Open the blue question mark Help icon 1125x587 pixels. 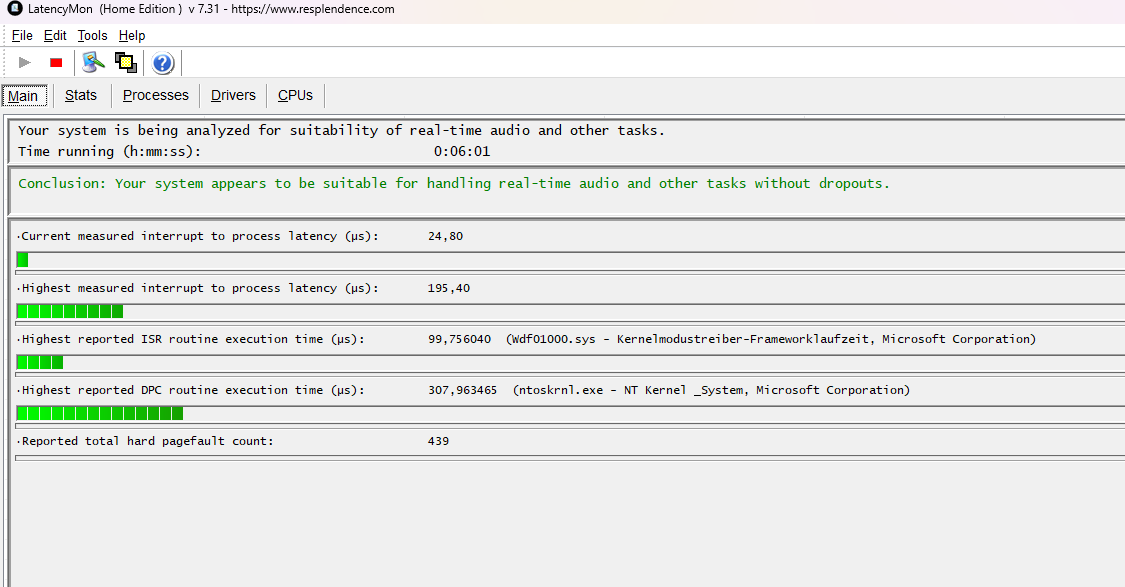163,63
